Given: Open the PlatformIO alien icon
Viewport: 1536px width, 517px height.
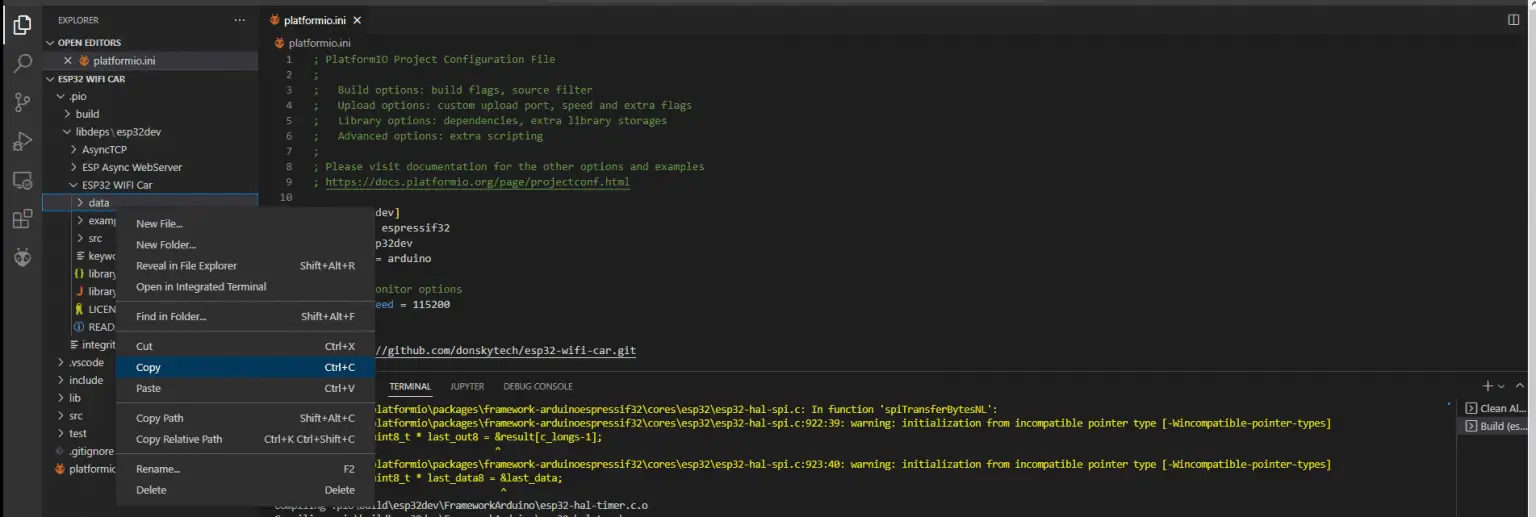Looking at the screenshot, I should pos(22,258).
